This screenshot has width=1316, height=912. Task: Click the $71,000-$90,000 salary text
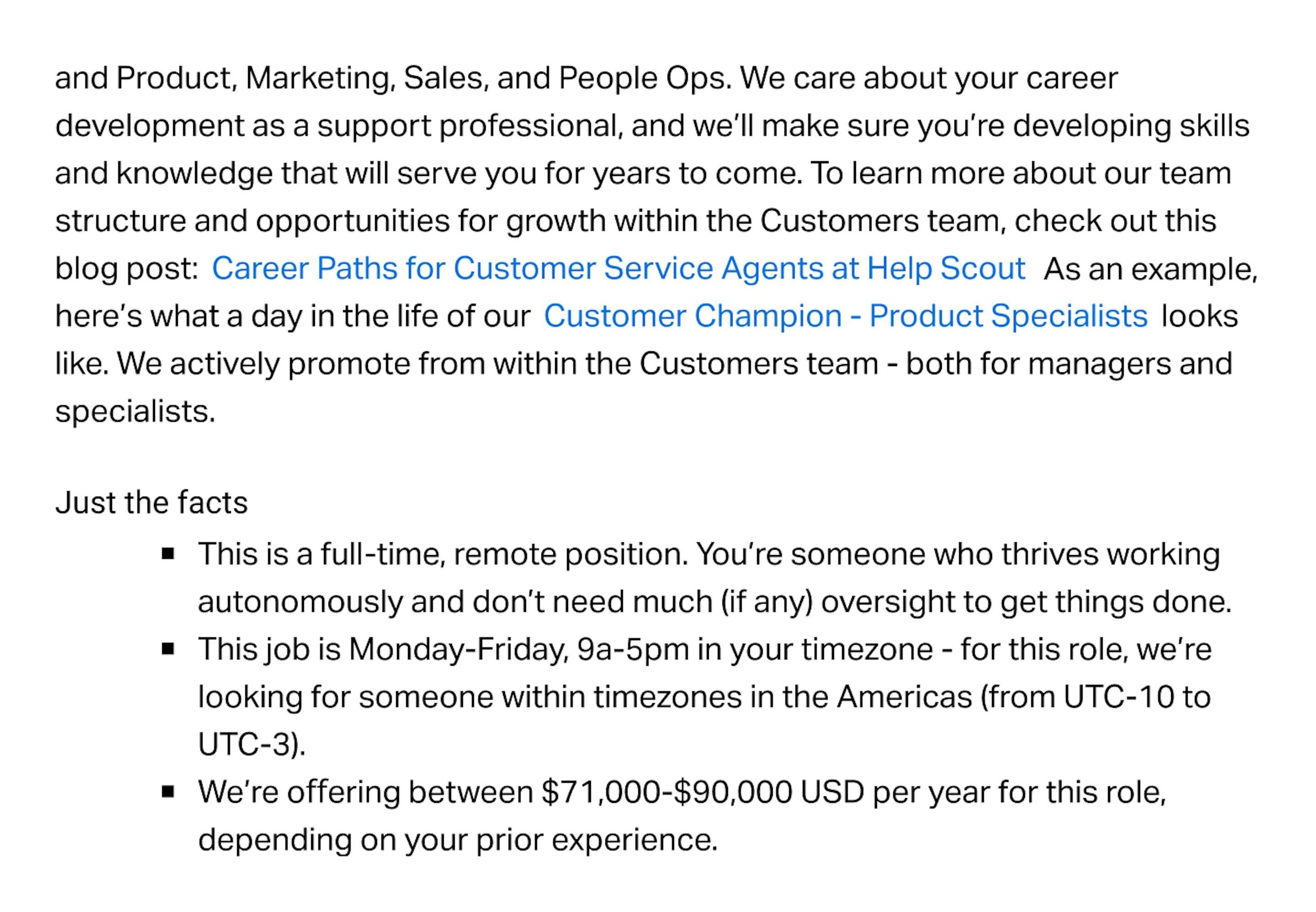(x=667, y=792)
